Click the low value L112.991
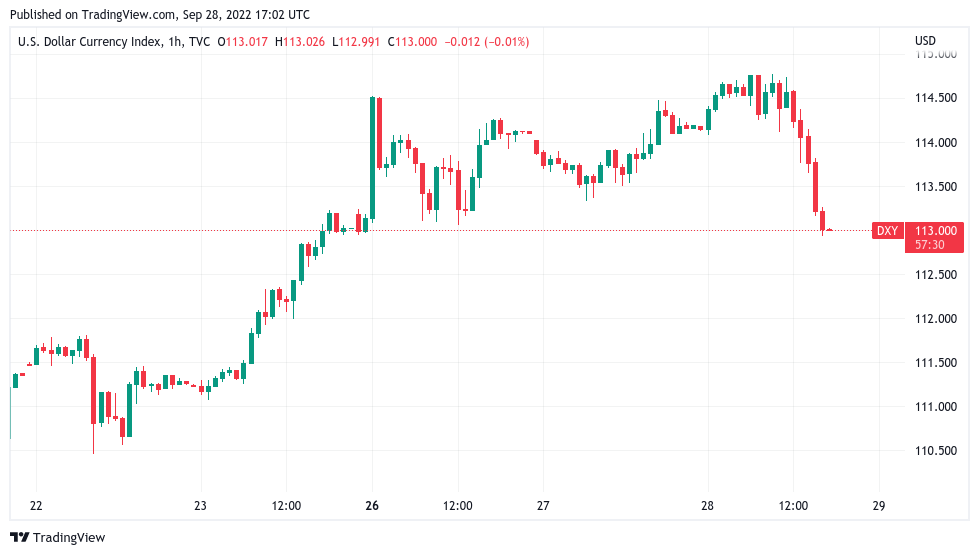Image resolution: width=979 pixels, height=555 pixels. click(360, 41)
